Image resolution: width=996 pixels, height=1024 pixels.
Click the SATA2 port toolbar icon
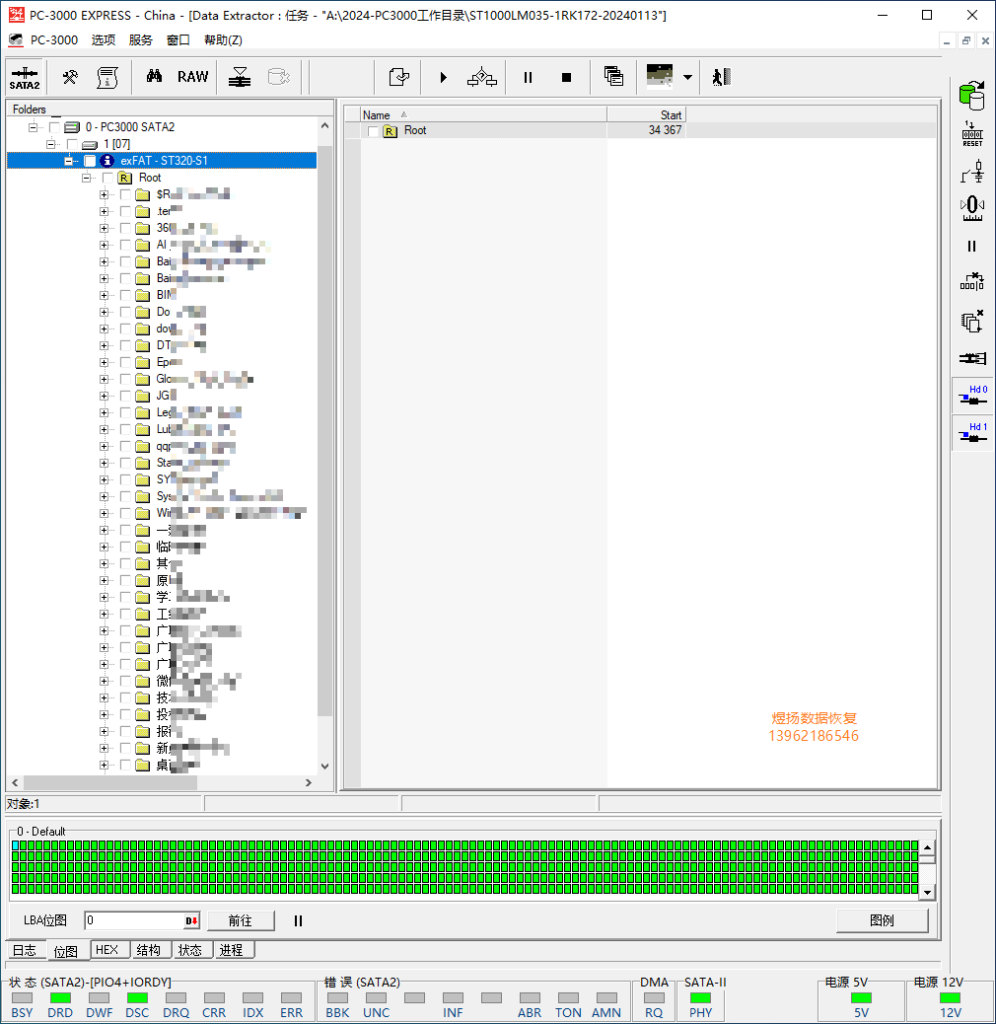[24, 78]
